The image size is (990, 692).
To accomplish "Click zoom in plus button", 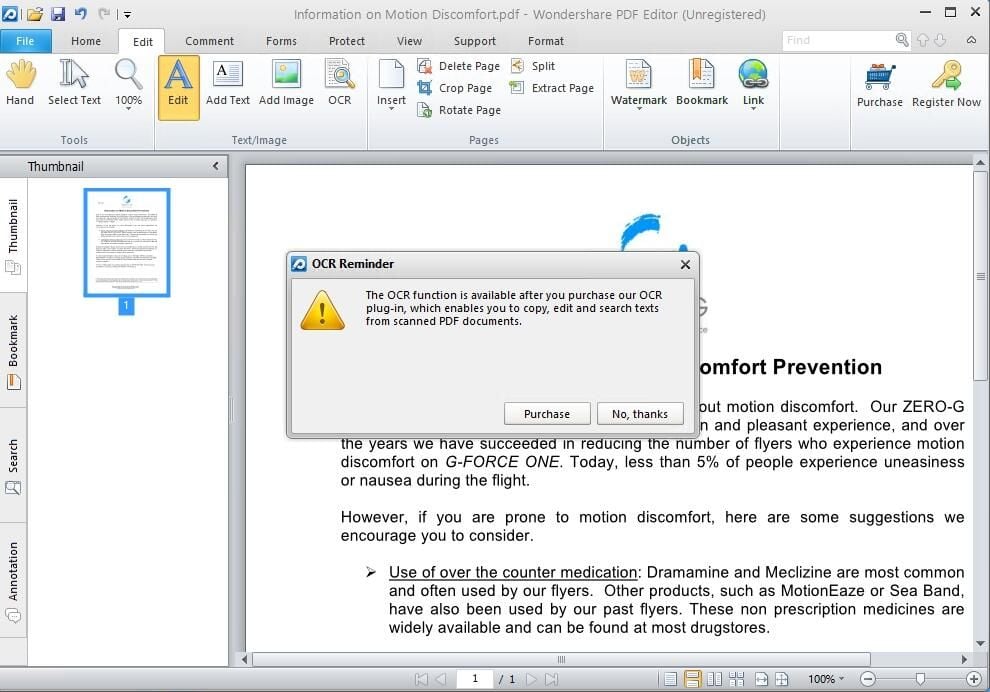I will (x=974, y=679).
